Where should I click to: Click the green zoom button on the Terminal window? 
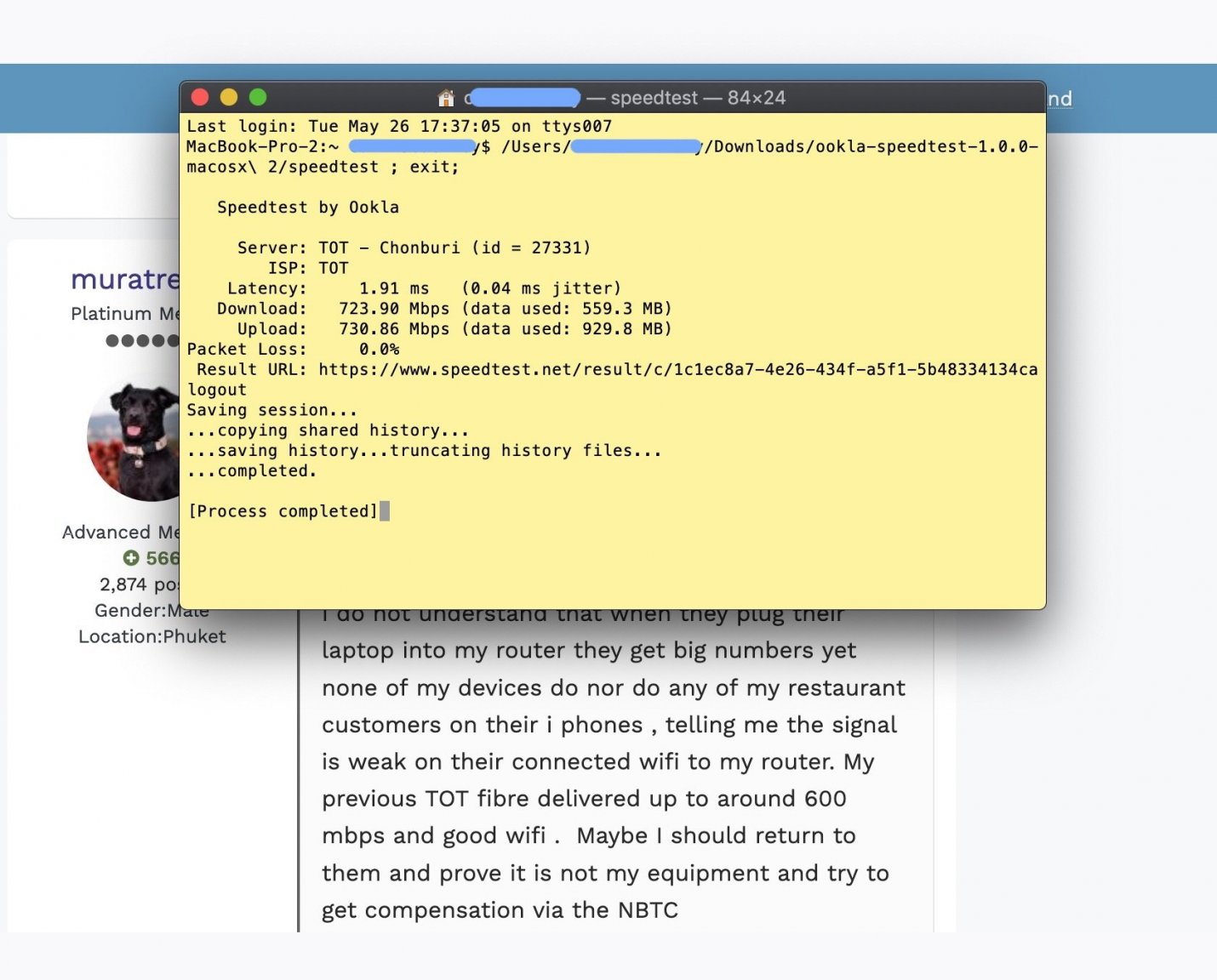pos(258,97)
